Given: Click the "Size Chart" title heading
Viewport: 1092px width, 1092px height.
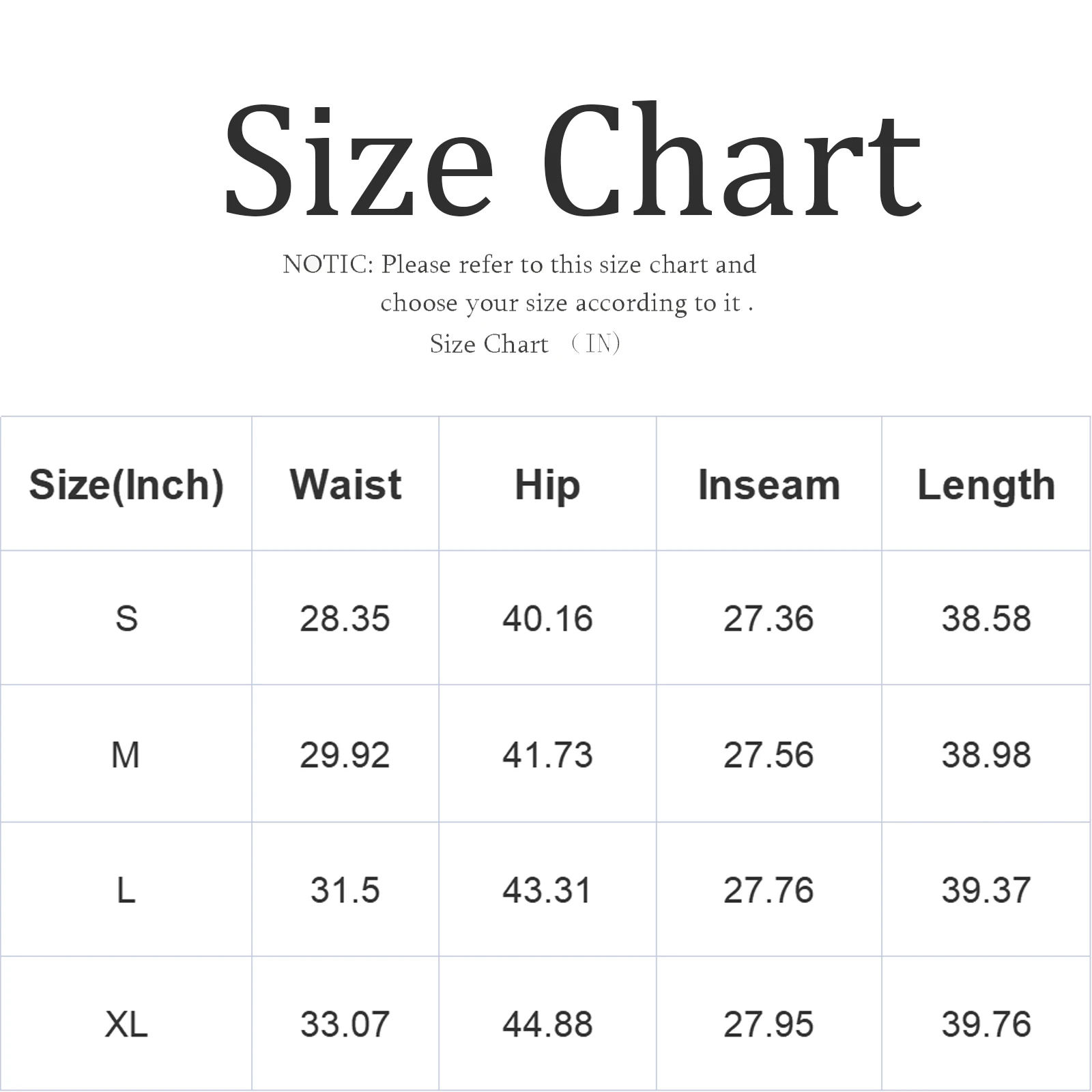Looking at the screenshot, I should (x=572, y=161).
